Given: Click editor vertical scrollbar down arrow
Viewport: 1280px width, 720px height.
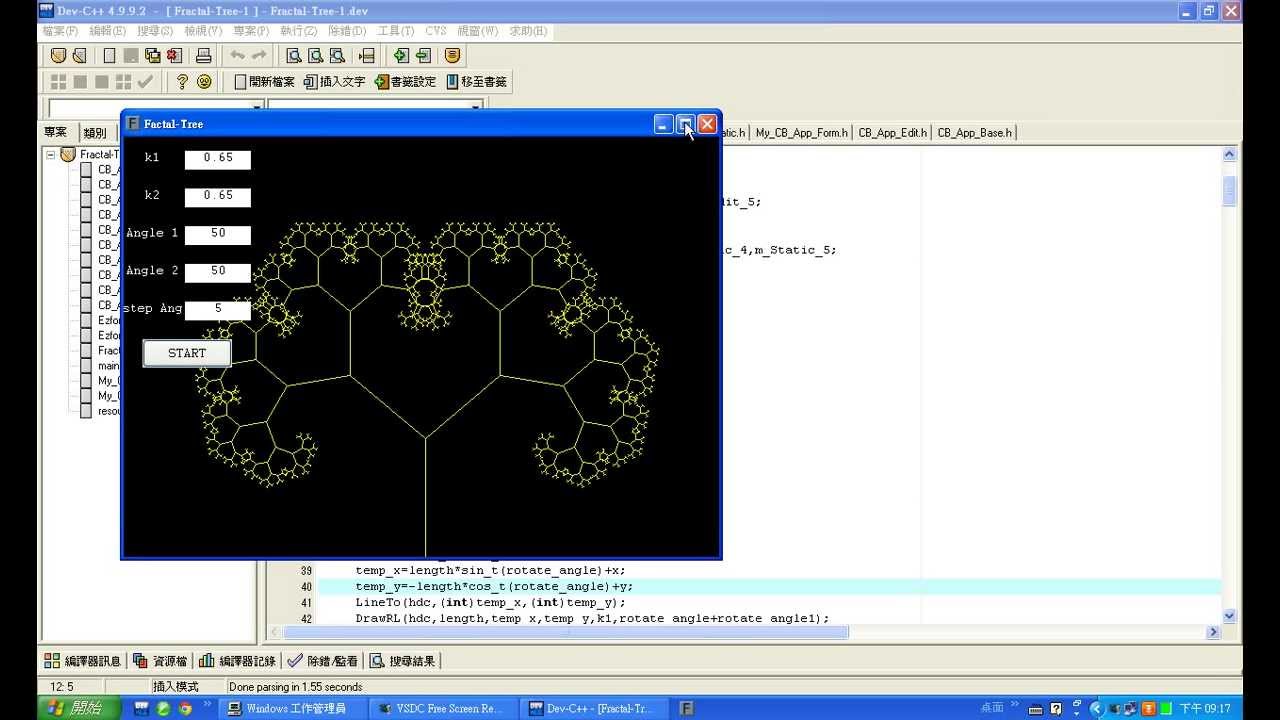Looking at the screenshot, I should coord(1230,616).
